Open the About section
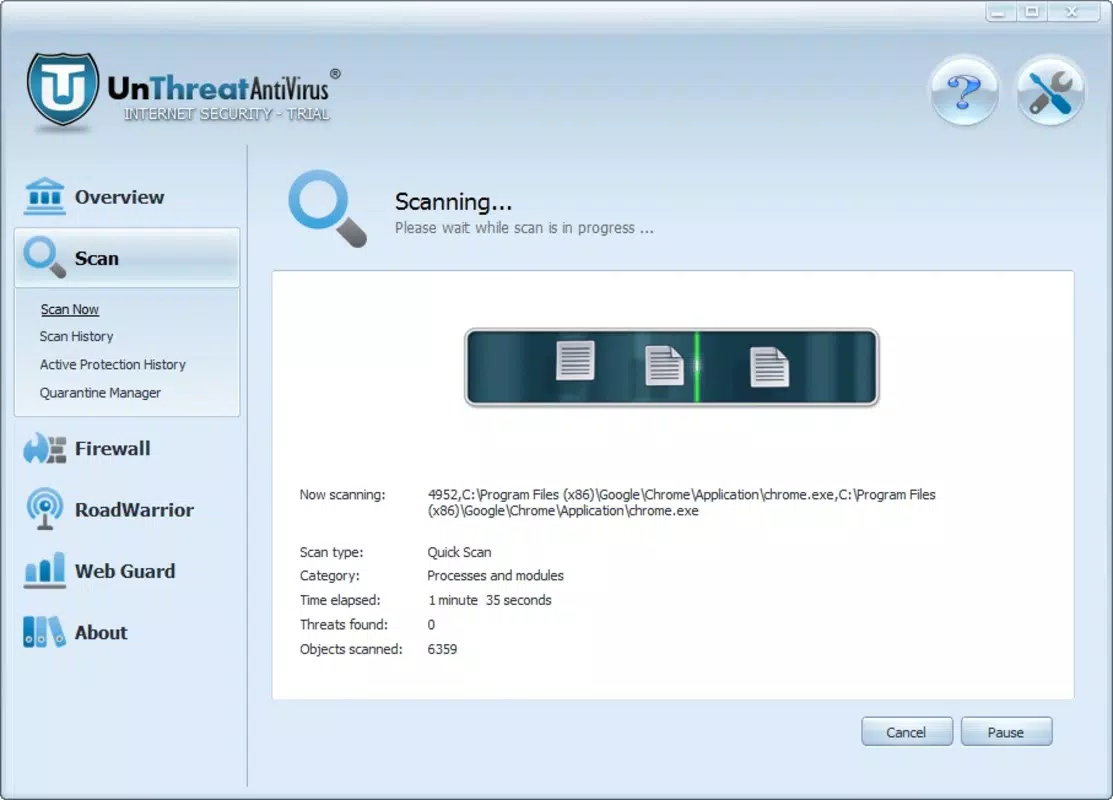Viewport: 1113px width, 800px height. tap(101, 632)
